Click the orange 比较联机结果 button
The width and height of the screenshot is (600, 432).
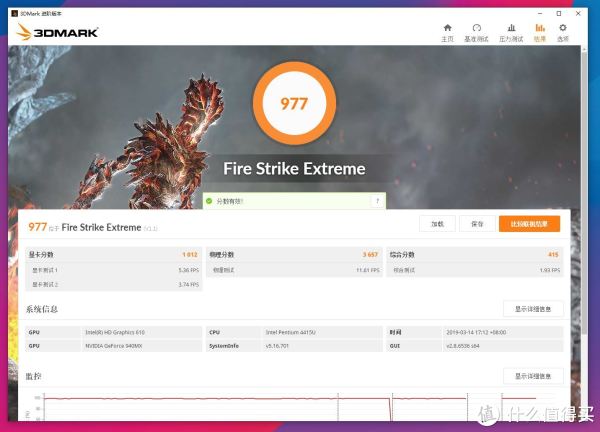(529, 224)
